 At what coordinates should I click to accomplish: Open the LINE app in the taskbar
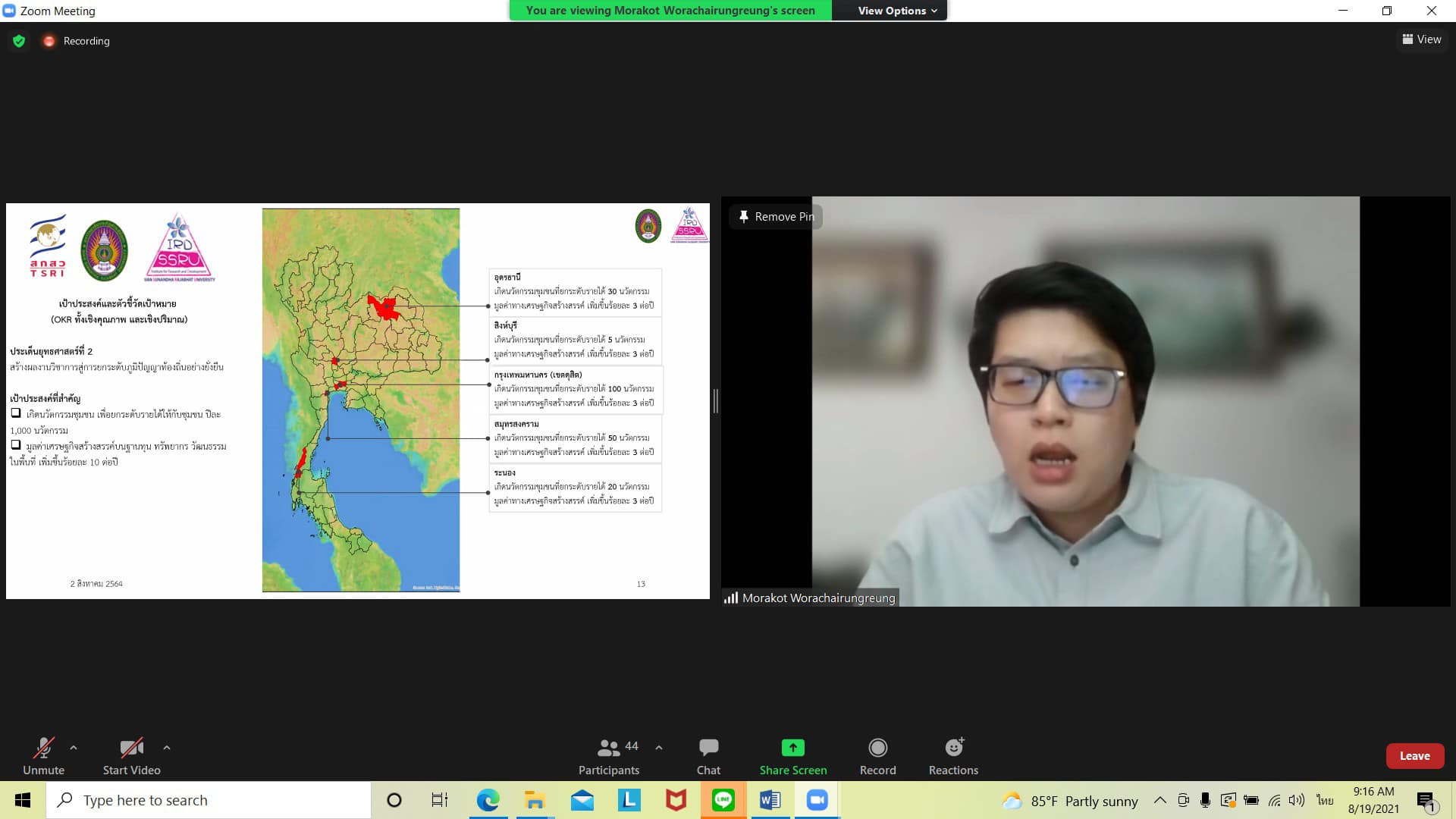pyautogui.click(x=723, y=800)
